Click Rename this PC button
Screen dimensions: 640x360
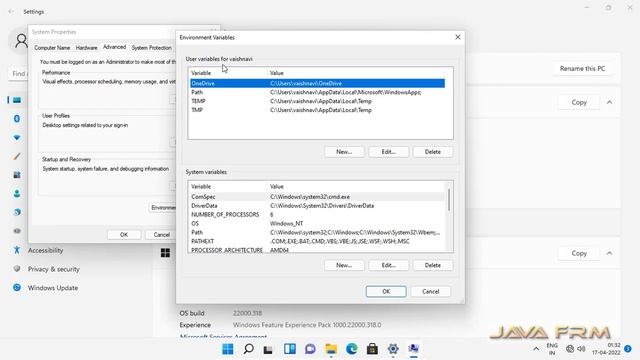point(582,69)
